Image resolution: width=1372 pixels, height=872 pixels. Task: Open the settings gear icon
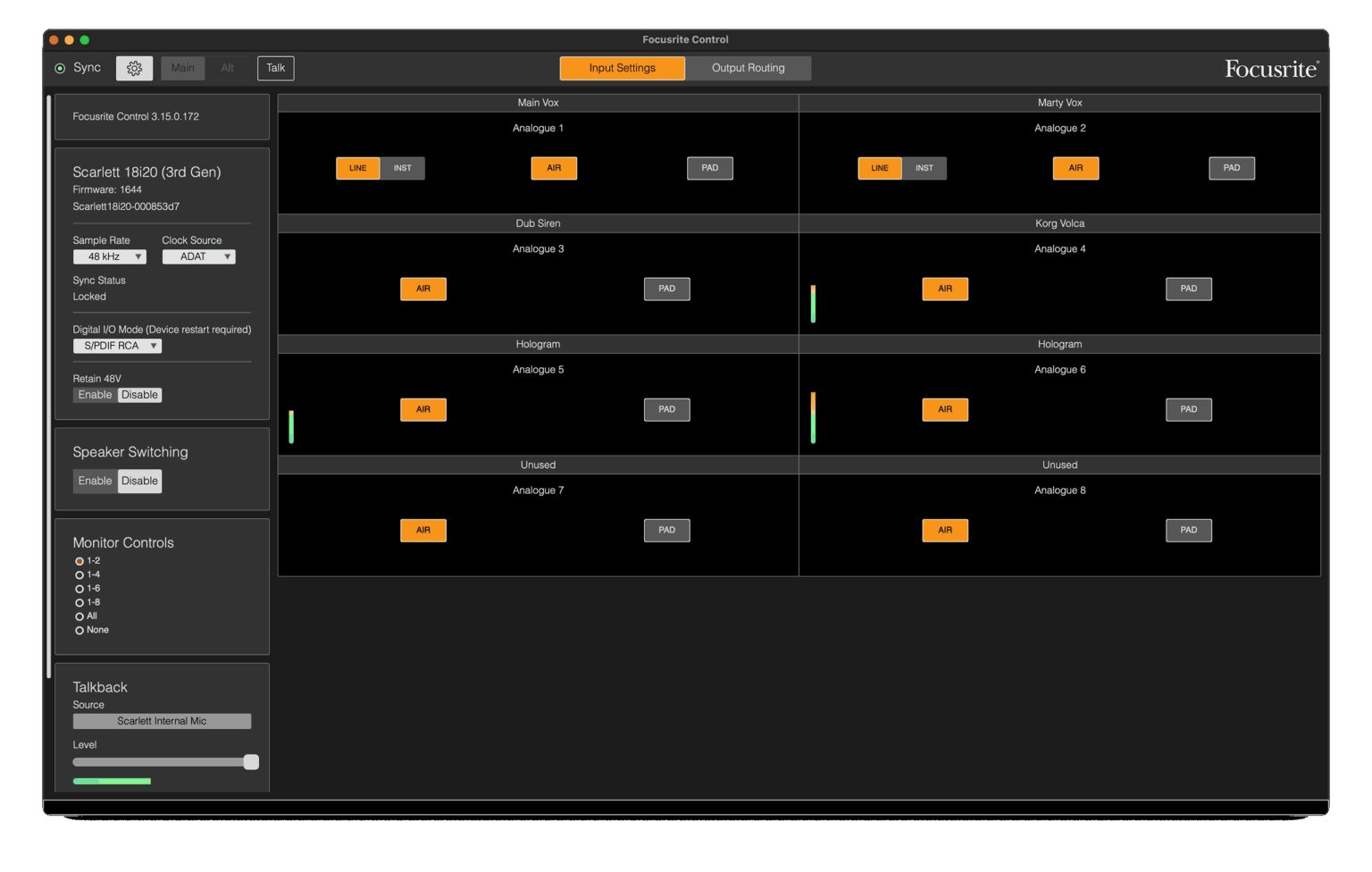coord(134,68)
